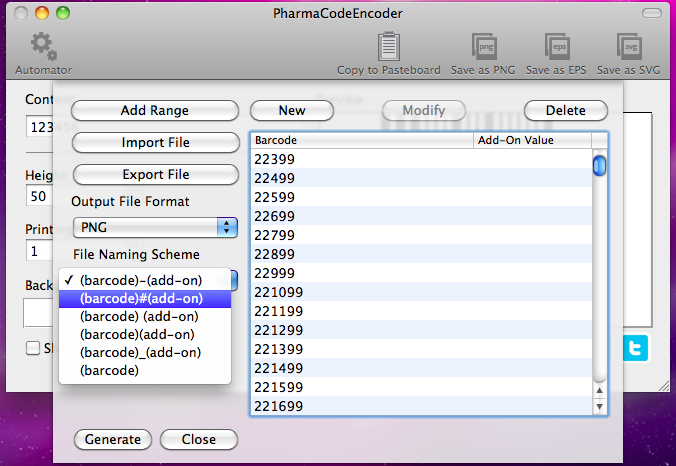Click the barcode list scrollbar thumb
This screenshot has height=466, width=676.
[x=599, y=166]
